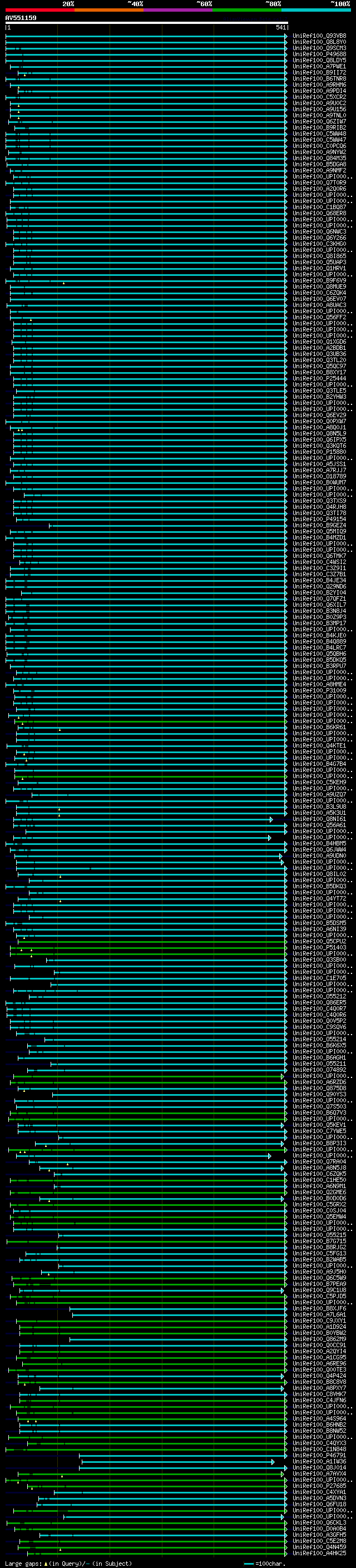Image resolution: width=356 pixels, height=1568 pixels.
Task: Click hit label UniRef100_B9II72
Action: (x=319, y=72)
